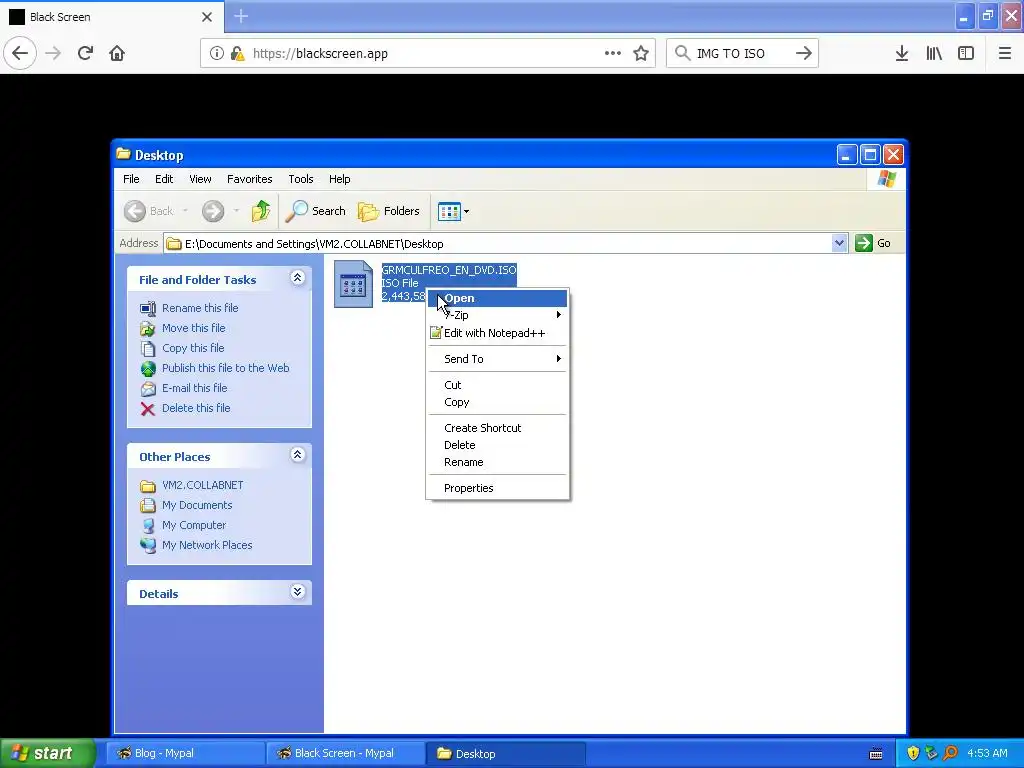Open Views dropdown in Explorer toolbar
This screenshot has height=768, width=1024.
(x=453, y=211)
